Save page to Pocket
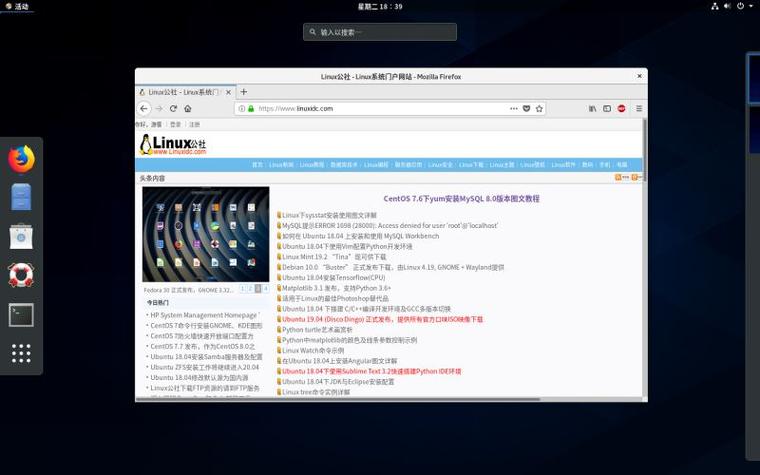Viewport: 760px width, 475px height. tap(526, 109)
